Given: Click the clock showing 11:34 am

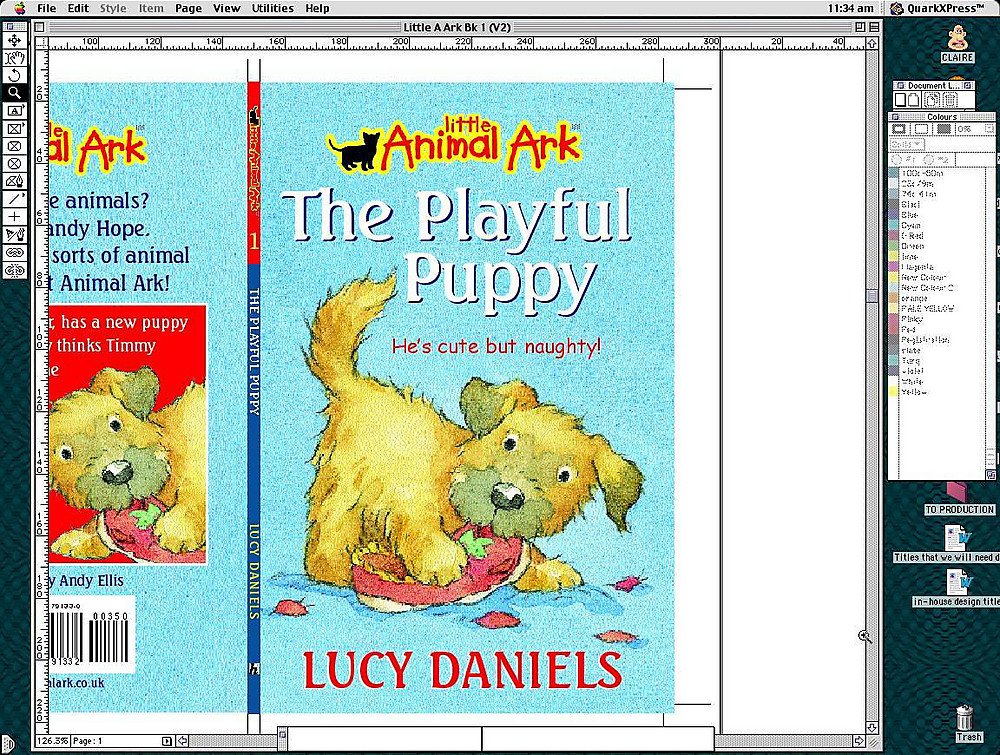Looking at the screenshot, I should pyautogui.click(x=850, y=8).
